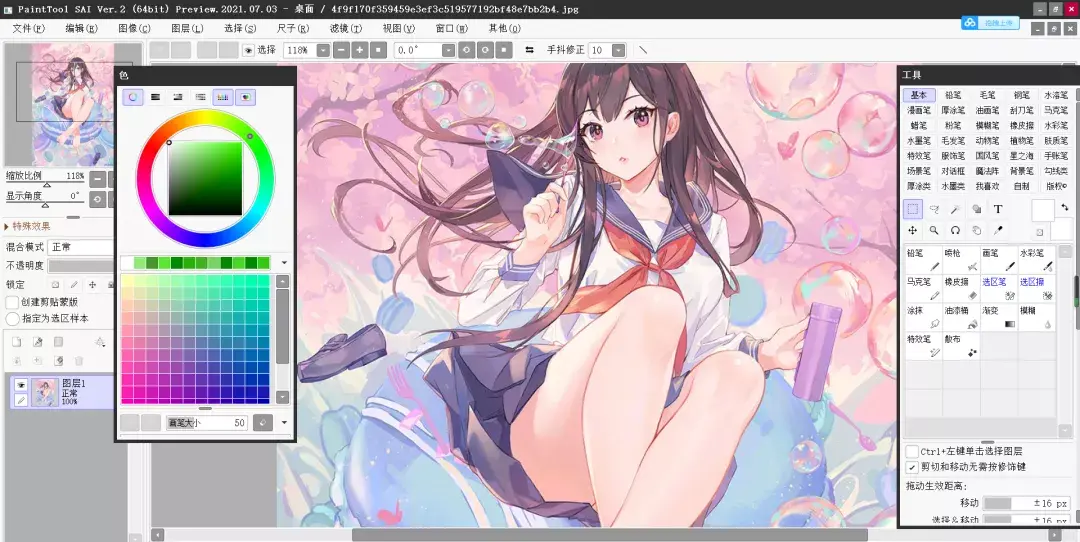This screenshot has width=1080, height=542.
Task: Open dropdown arrow beside green color history
Action: tap(284, 262)
